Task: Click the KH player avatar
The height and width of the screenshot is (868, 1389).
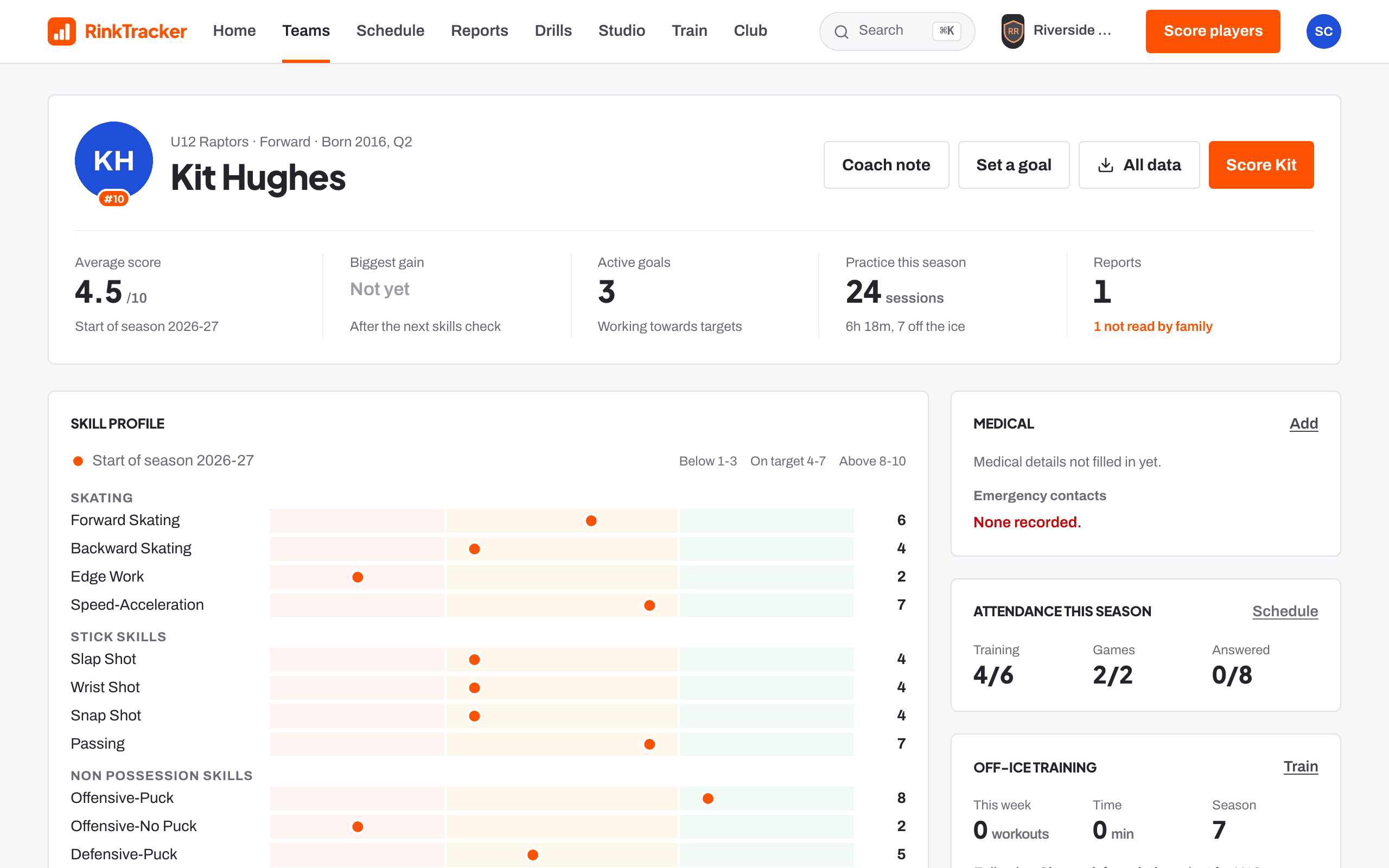Action: (113, 161)
